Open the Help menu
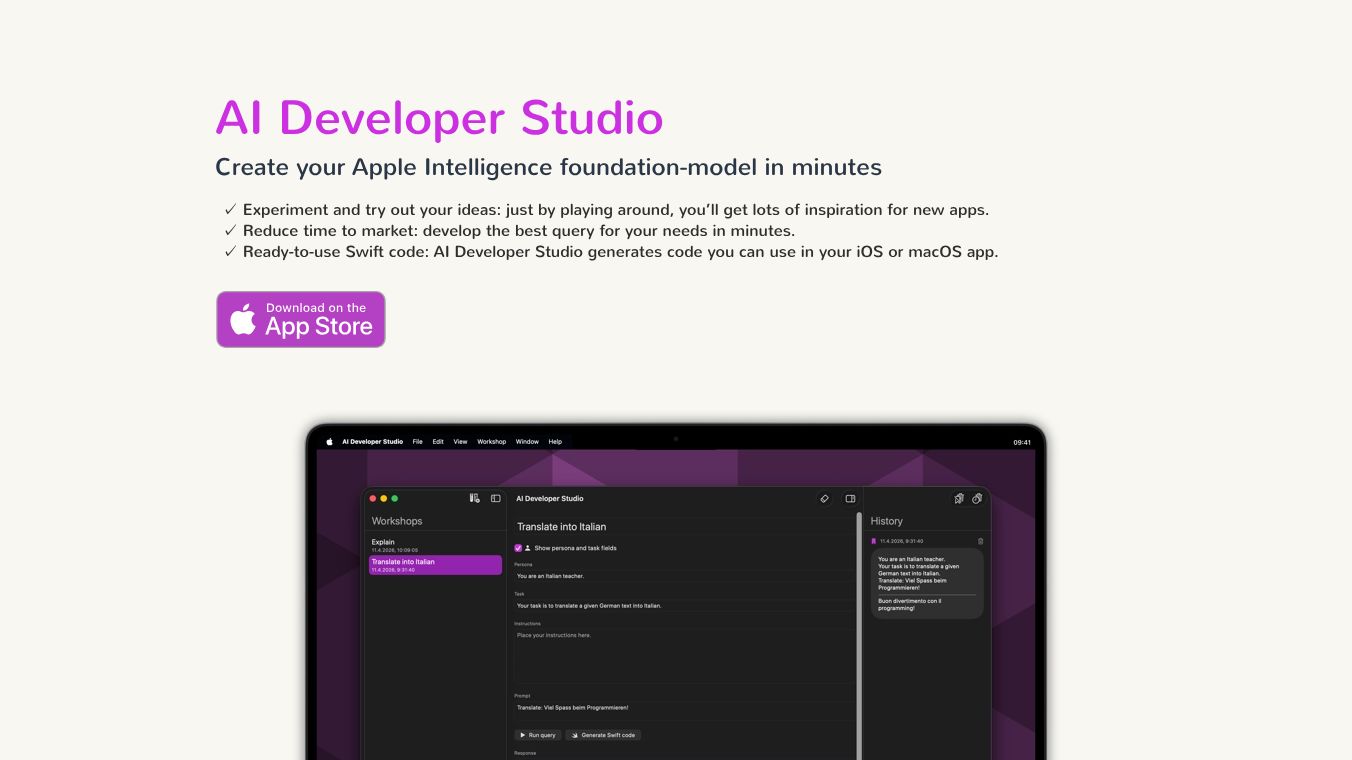Viewport: 1352px width, 760px height. pyautogui.click(x=555, y=441)
